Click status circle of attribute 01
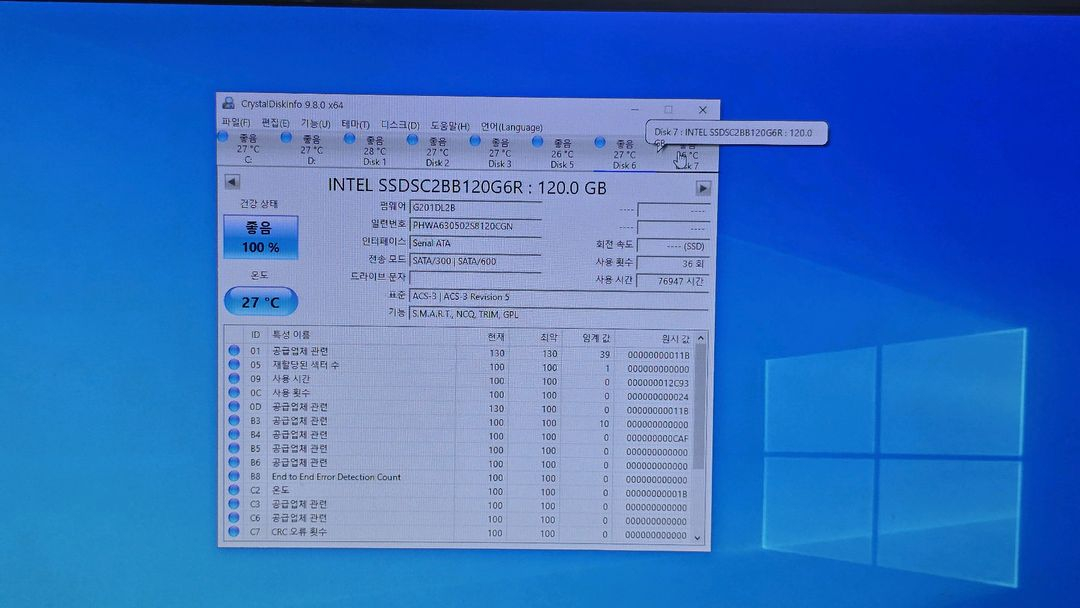Image resolution: width=1080 pixels, height=608 pixels. [x=234, y=350]
